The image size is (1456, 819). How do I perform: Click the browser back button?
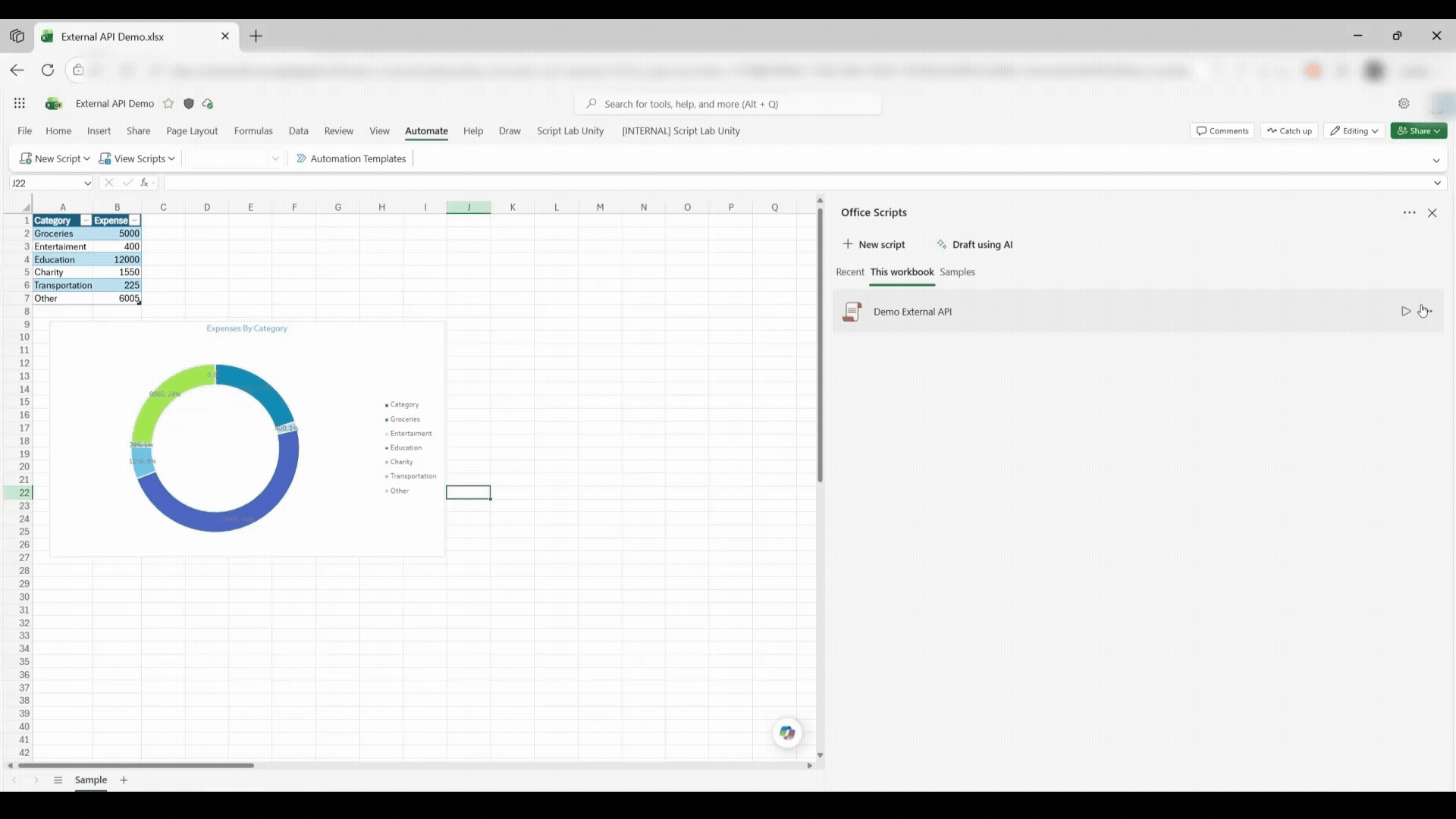(17, 70)
